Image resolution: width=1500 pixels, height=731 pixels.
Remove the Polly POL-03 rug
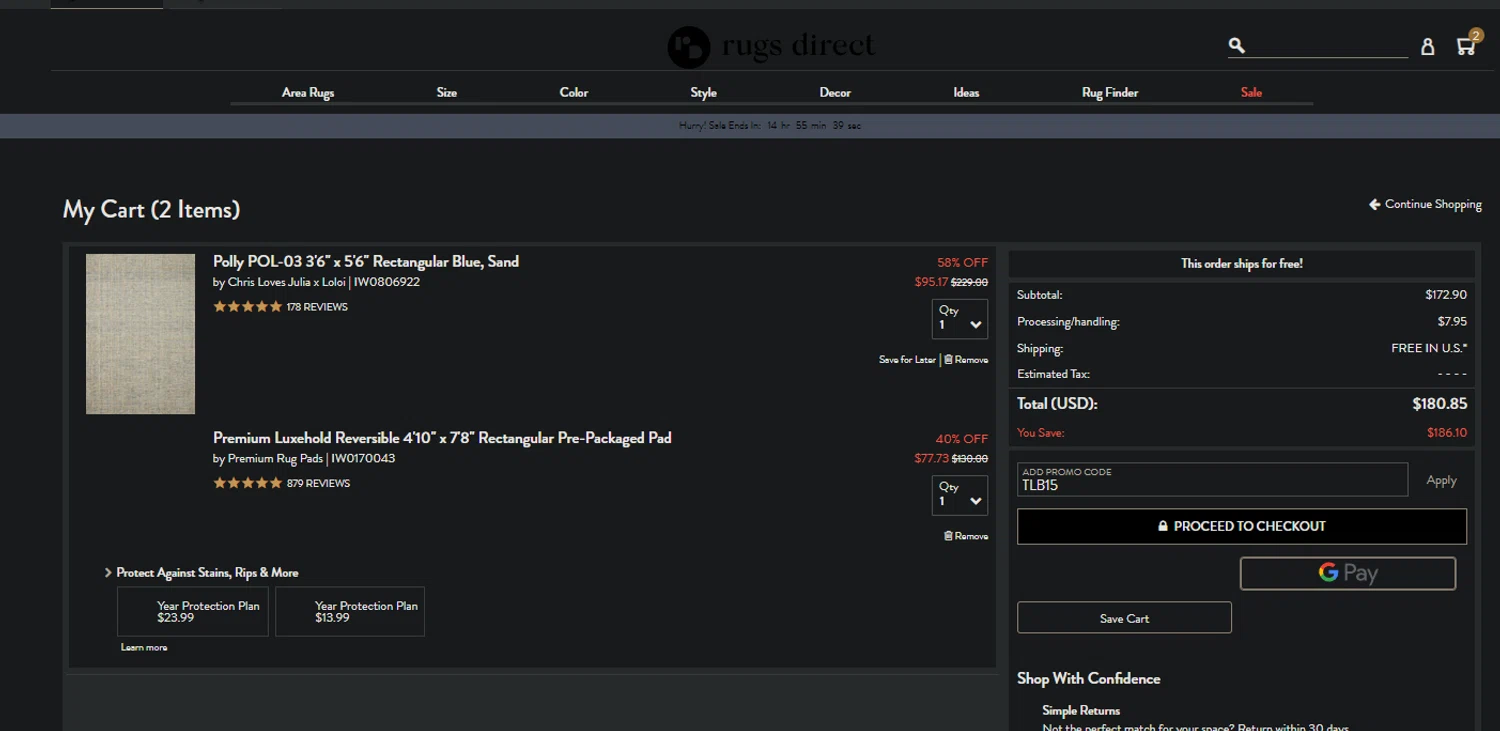[966, 360]
